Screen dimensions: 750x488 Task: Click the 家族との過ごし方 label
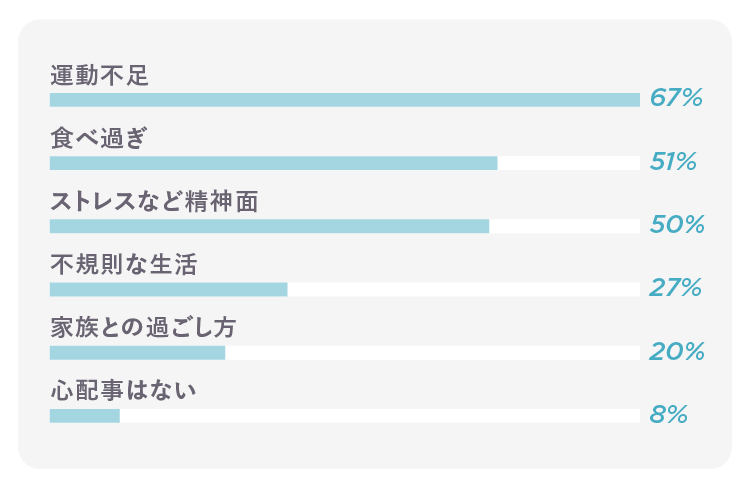(x=143, y=327)
